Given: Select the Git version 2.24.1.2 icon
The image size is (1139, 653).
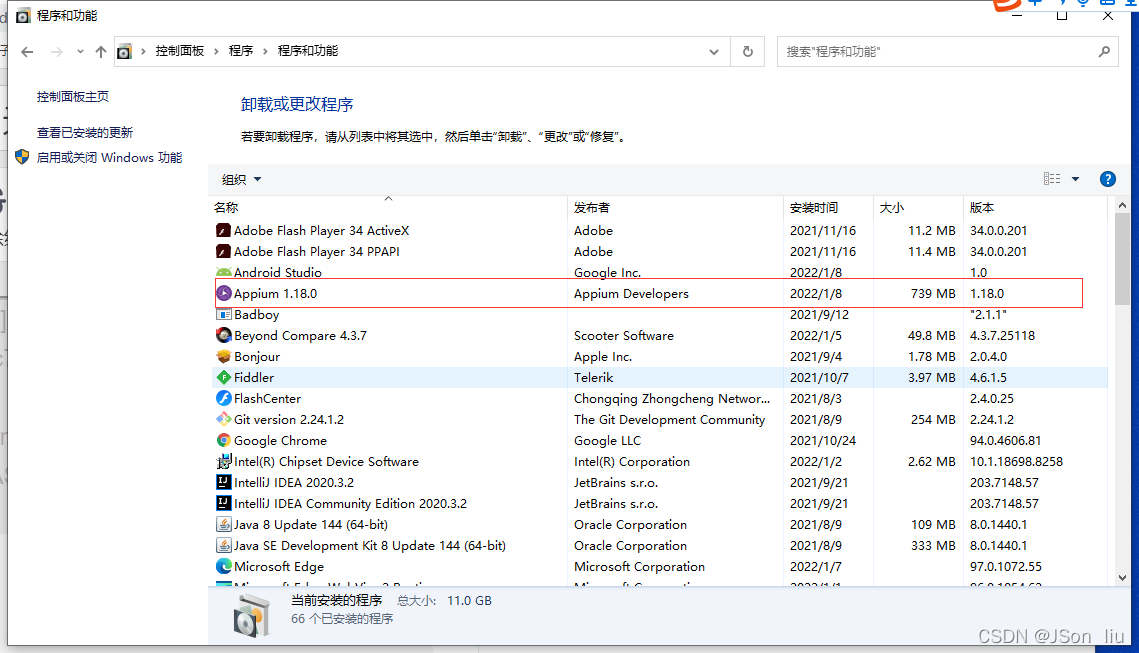Looking at the screenshot, I should pyautogui.click(x=224, y=419).
